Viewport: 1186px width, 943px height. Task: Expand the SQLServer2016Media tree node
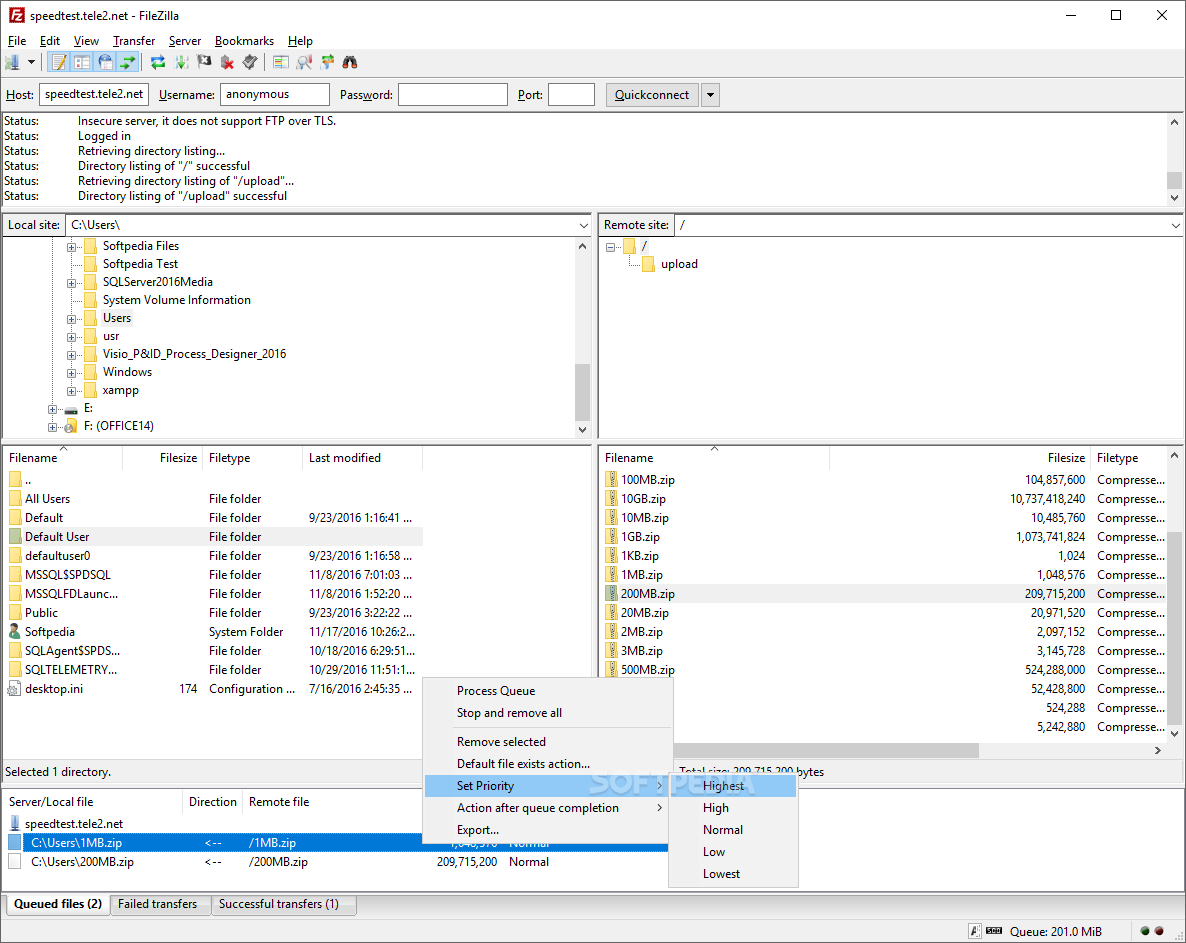[x=71, y=283]
